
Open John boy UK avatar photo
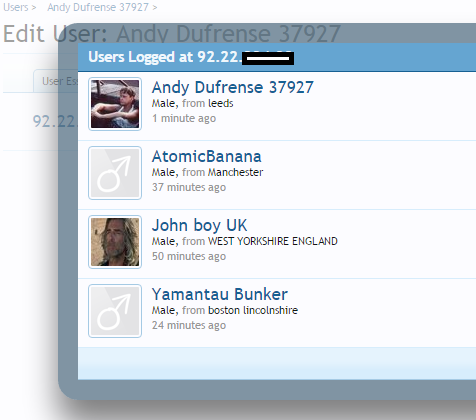point(115,242)
